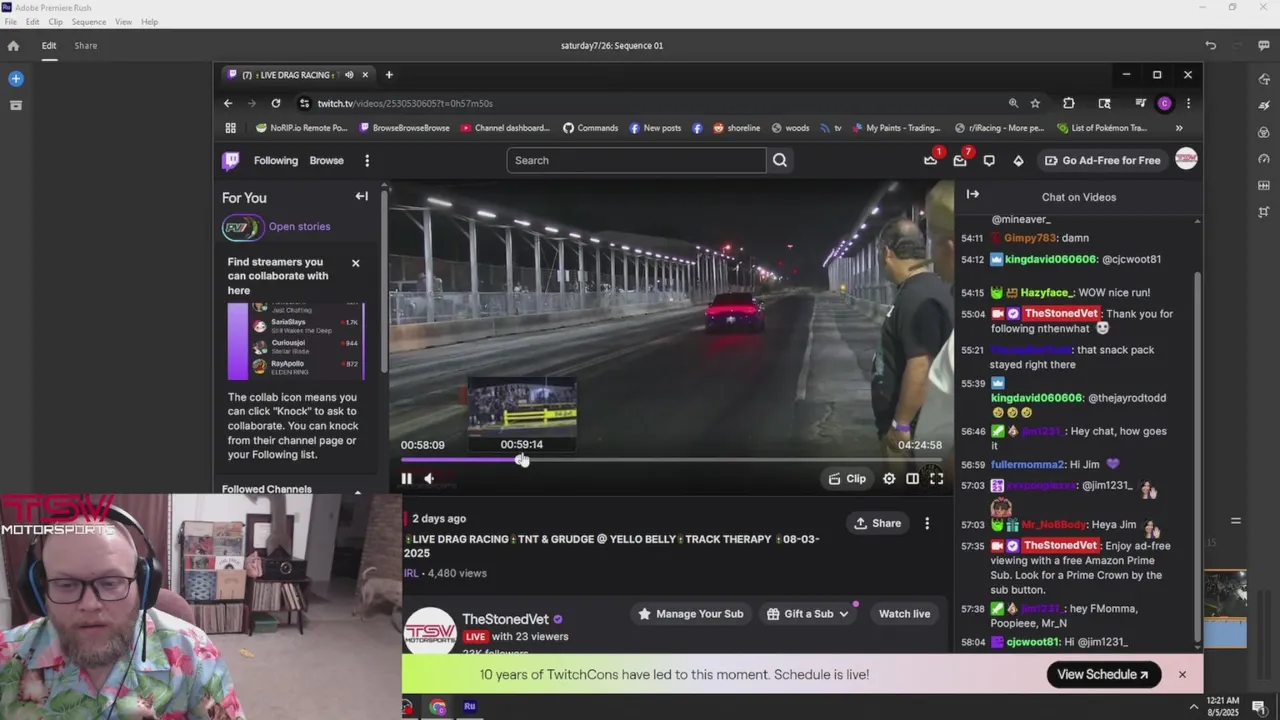Screen dimensions: 1280x720
Task: Open Premiere Rush icon in Windows taskbar
Action: [469, 707]
